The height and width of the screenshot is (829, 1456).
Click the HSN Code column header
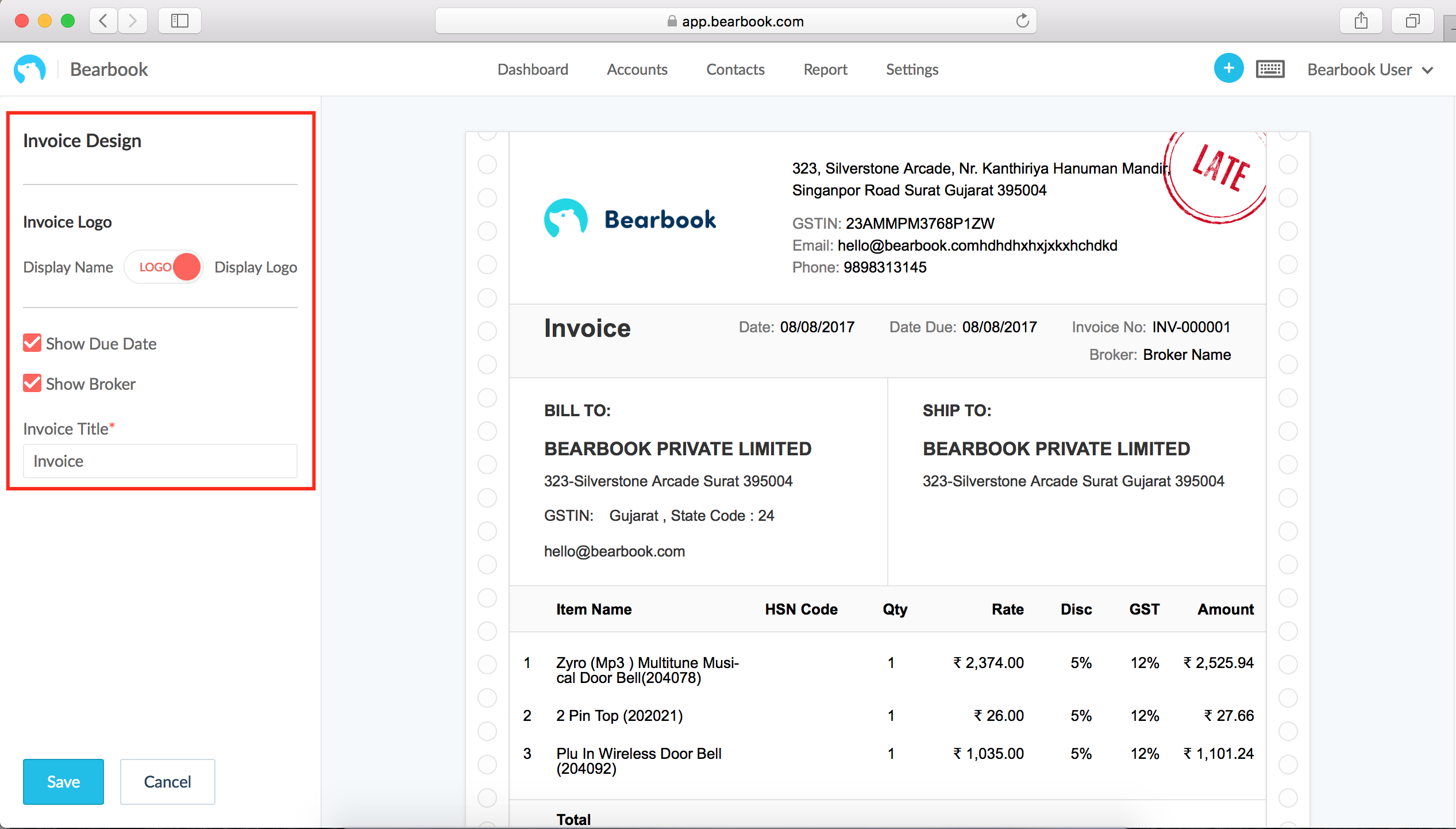coord(801,609)
